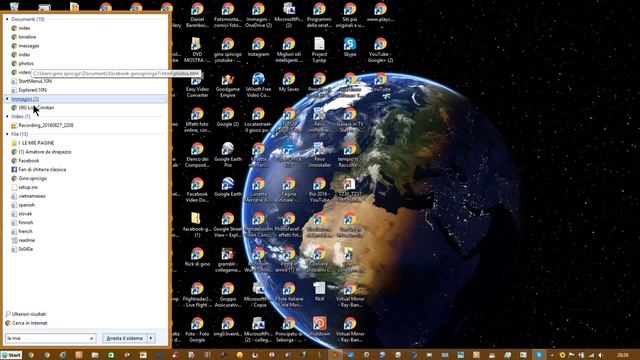Open the 'slovak' file result
Image resolution: width=640 pixels, height=360 pixels.
coord(25,213)
